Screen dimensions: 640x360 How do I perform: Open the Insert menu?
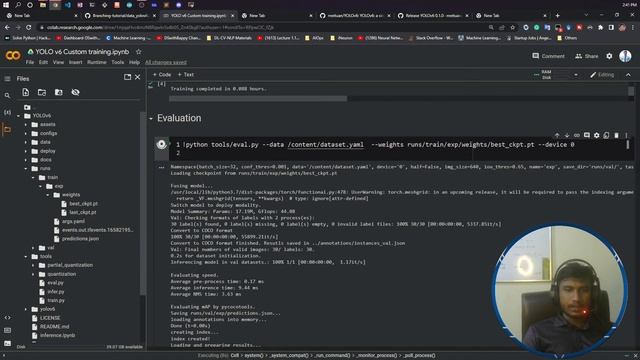76,62
